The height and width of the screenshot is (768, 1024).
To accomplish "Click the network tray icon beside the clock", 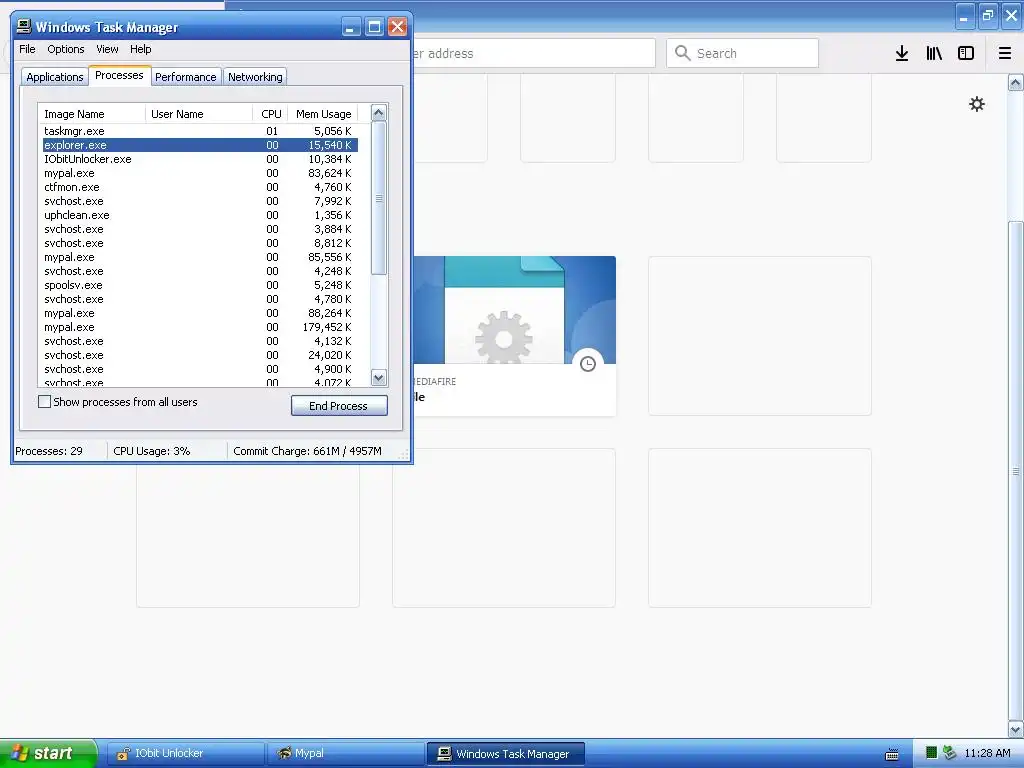I will 950,753.
